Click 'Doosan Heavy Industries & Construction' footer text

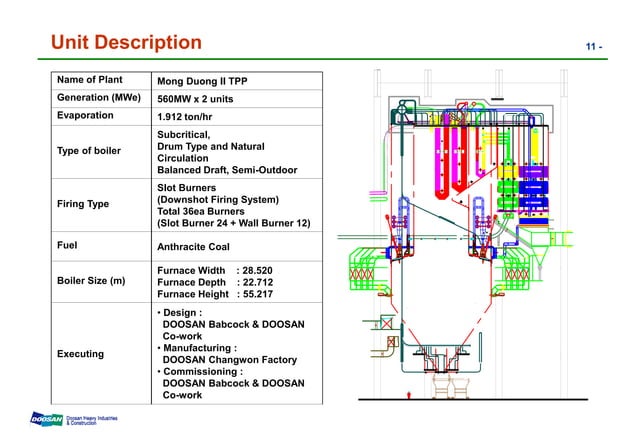92,420
